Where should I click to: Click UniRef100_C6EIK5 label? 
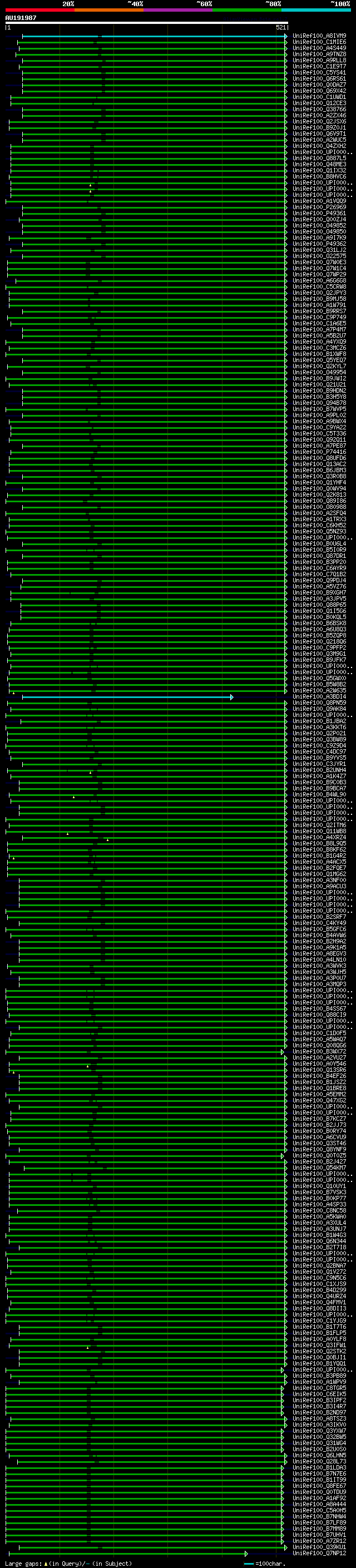click(x=319, y=1394)
